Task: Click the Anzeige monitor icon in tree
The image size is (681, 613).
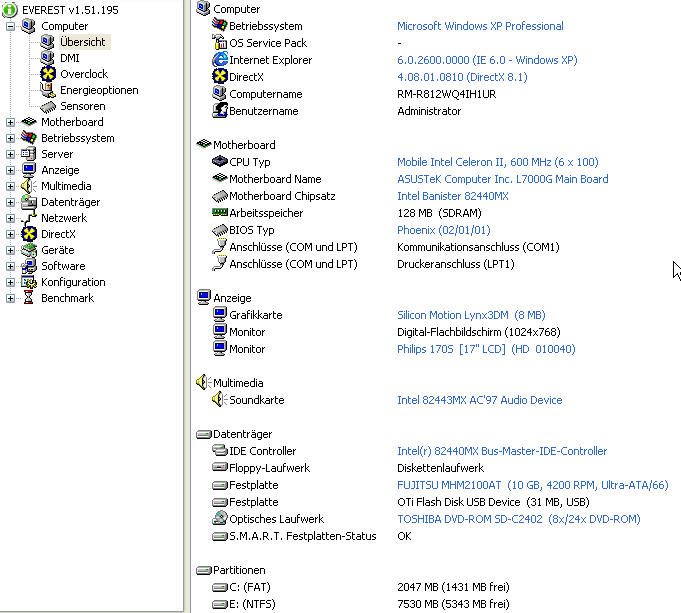Action: (29, 170)
